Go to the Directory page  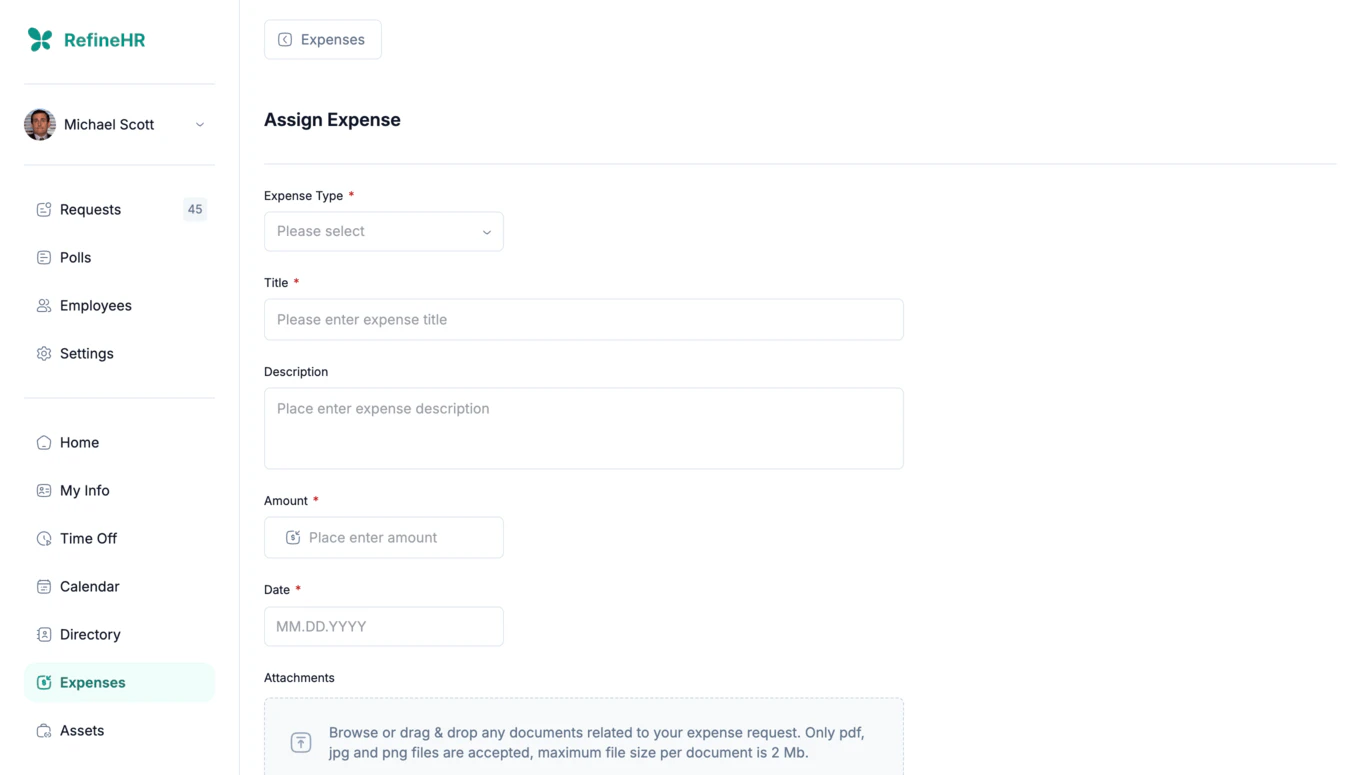91,634
